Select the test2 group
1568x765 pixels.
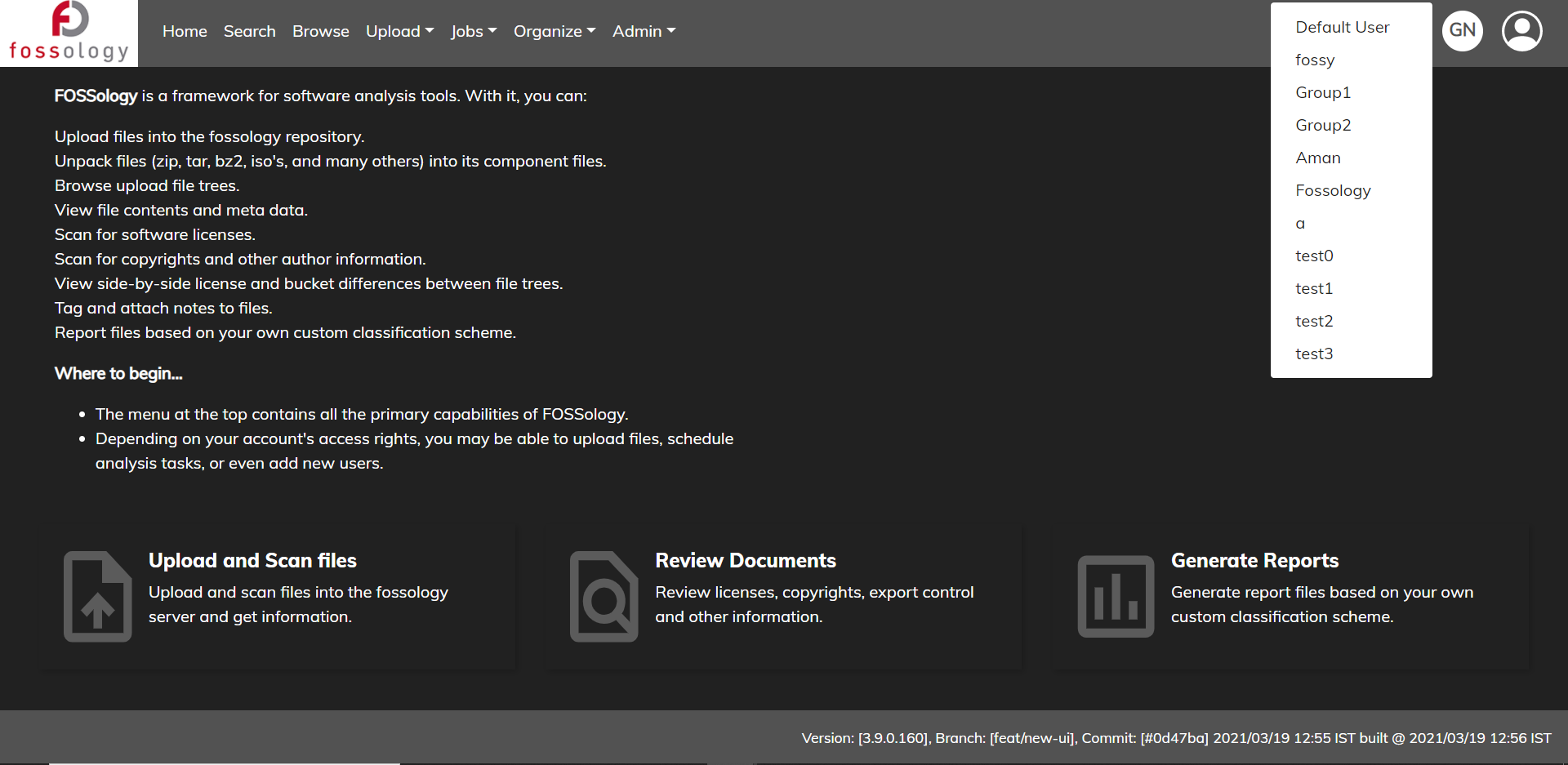1351,321
